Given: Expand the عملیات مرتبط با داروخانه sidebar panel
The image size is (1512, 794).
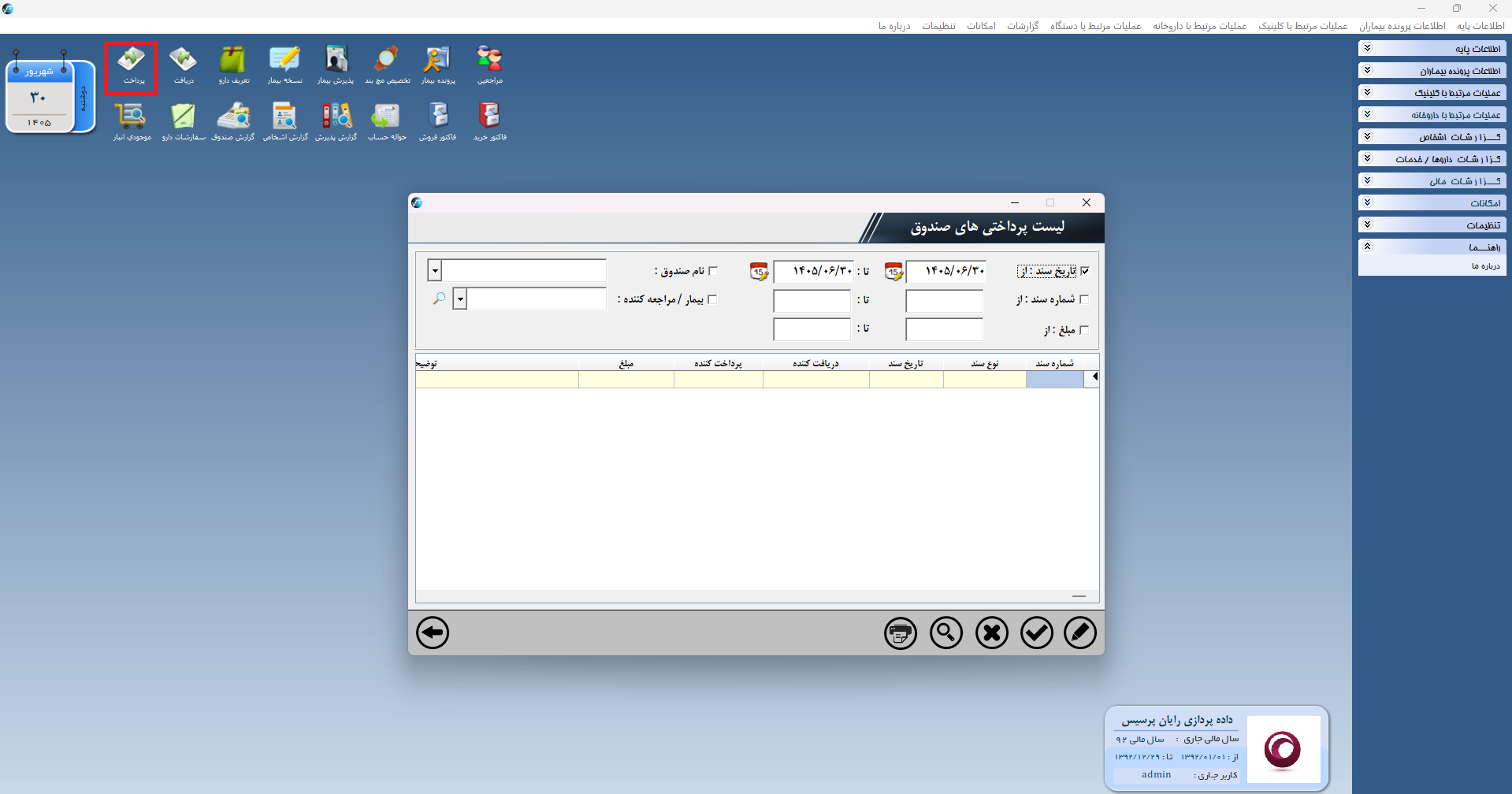Looking at the screenshot, I should 1432,115.
